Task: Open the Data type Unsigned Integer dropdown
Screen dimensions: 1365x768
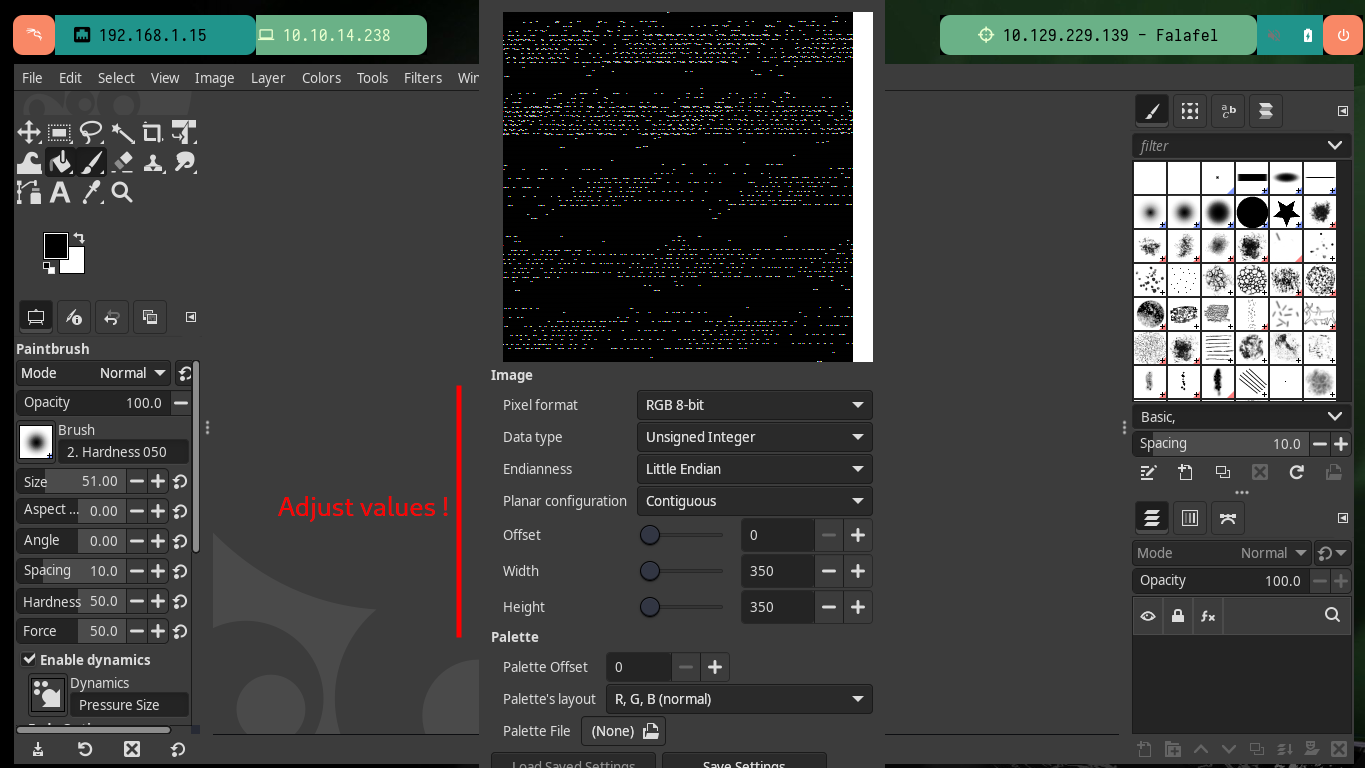Action: pos(754,437)
